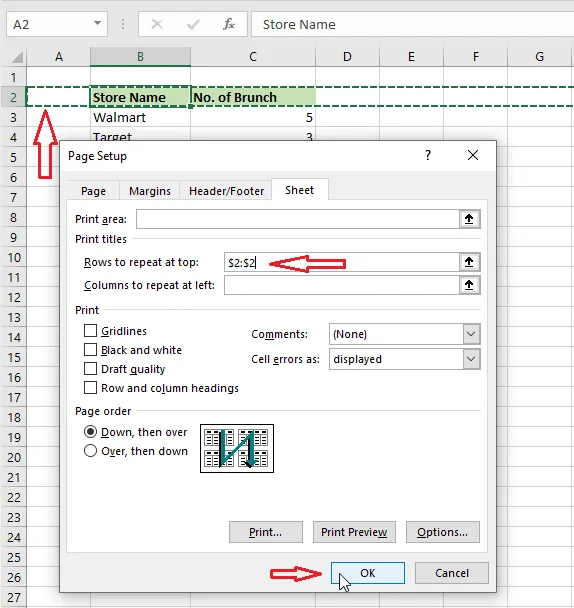Click the dialog Help question mark

coord(428,155)
